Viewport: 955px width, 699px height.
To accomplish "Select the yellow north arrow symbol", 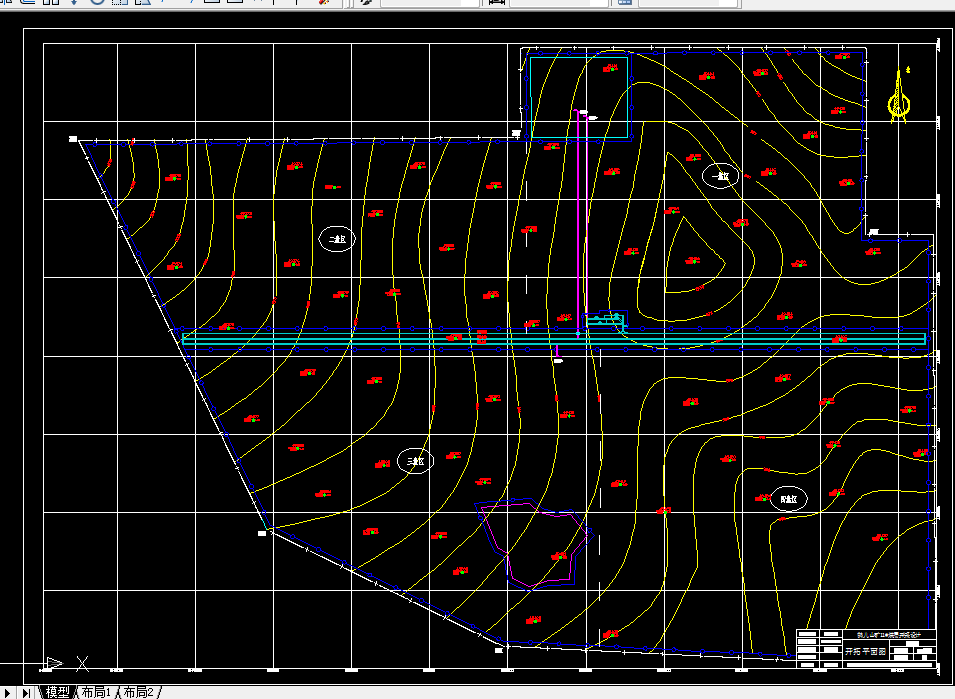I will [x=899, y=96].
